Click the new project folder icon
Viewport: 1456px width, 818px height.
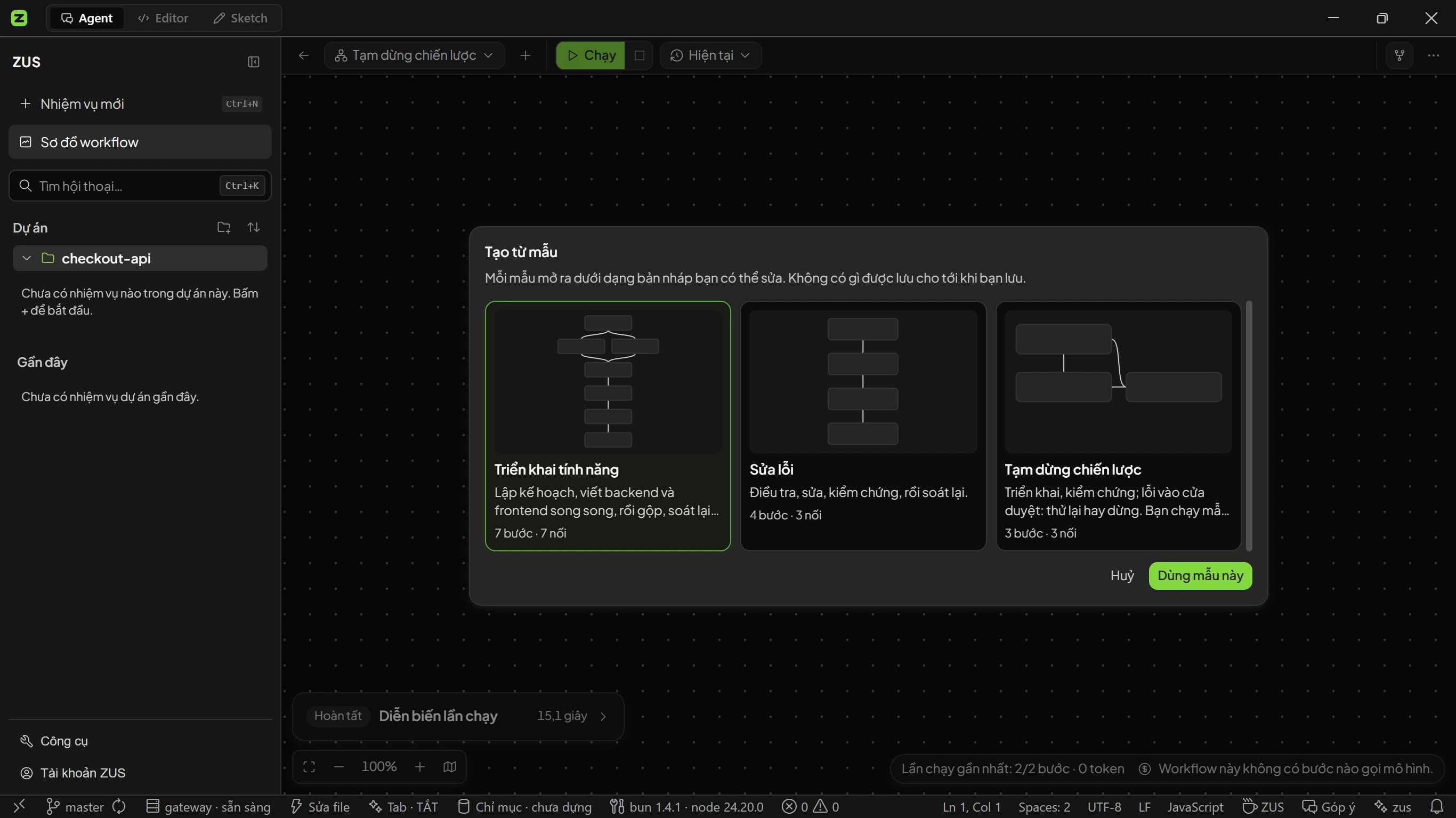[224, 227]
